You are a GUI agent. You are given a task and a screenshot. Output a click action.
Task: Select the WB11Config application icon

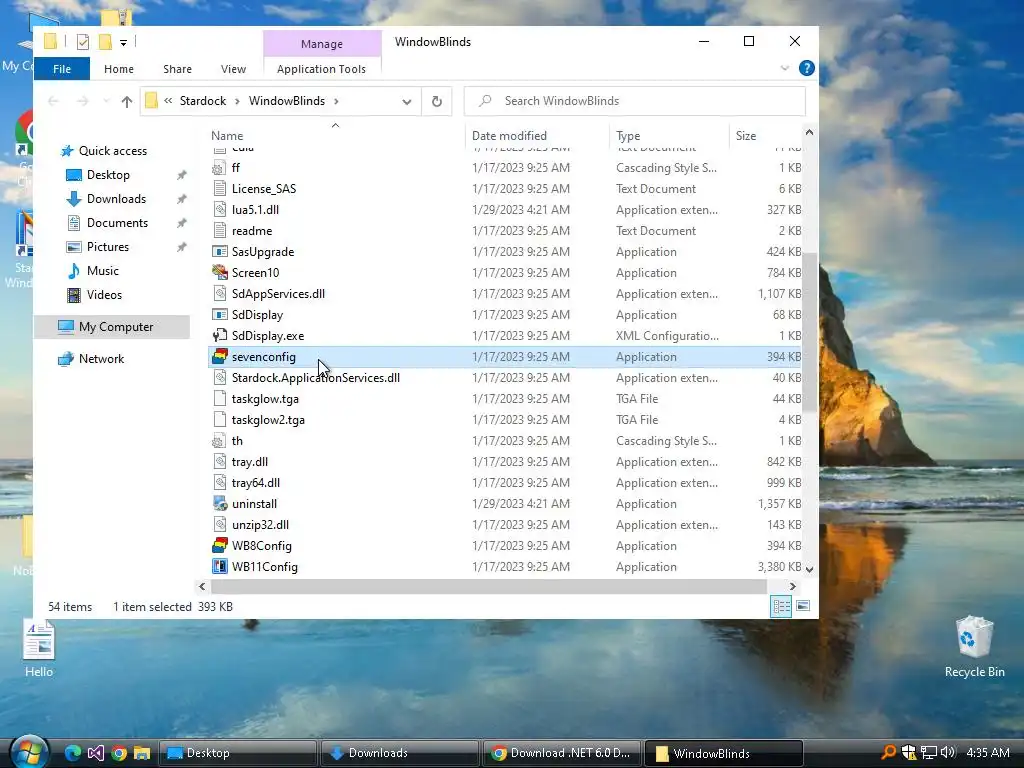tap(220, 566)
